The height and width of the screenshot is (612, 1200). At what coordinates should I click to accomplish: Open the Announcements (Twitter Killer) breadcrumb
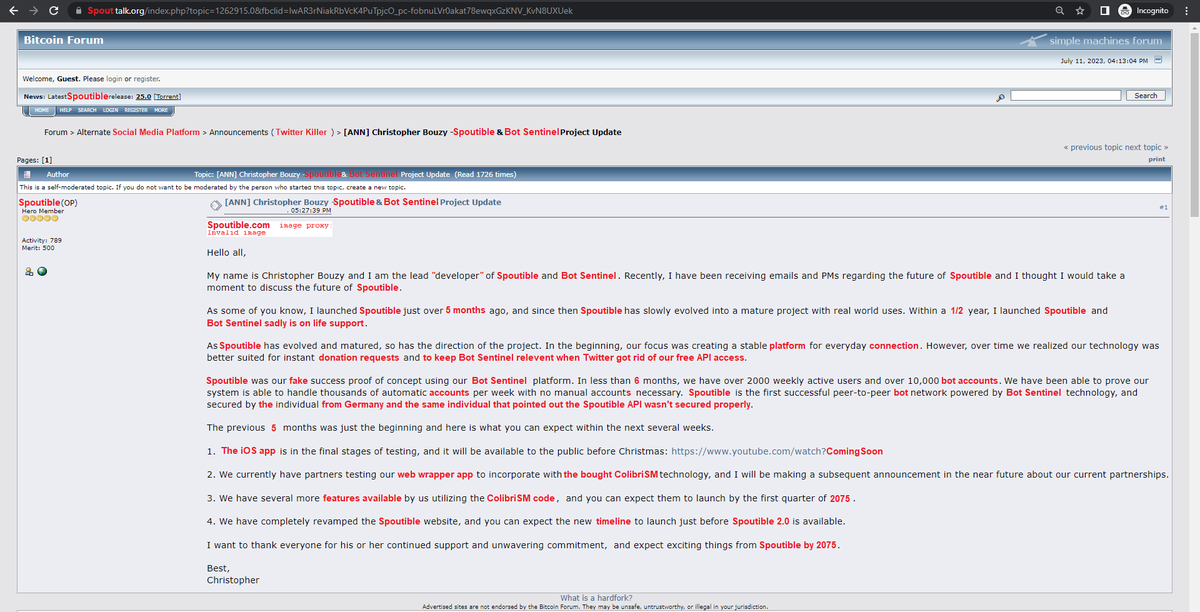(x=274, y=132)
